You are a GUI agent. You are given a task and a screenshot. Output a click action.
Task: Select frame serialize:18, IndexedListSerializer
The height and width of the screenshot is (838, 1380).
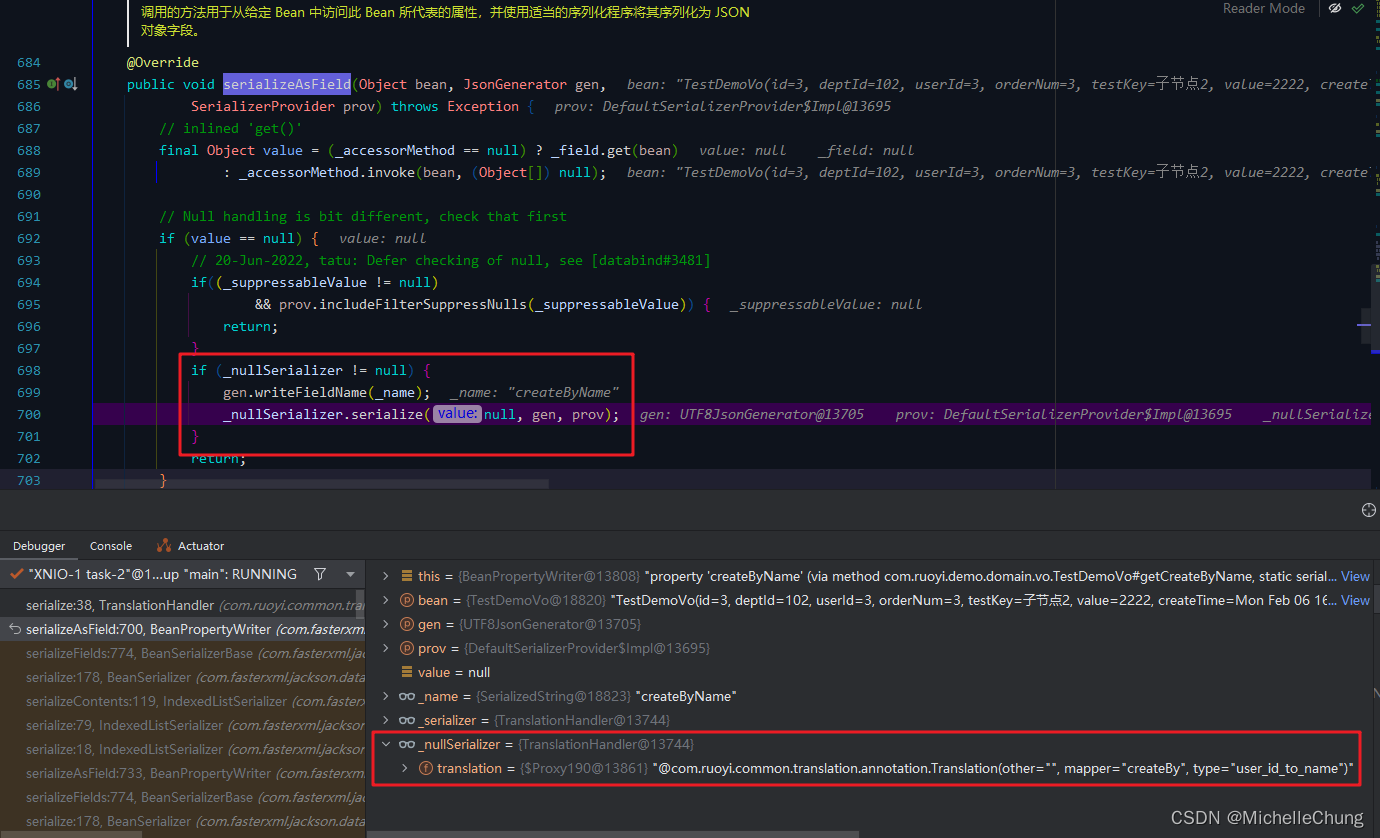[x=183, y=749]
